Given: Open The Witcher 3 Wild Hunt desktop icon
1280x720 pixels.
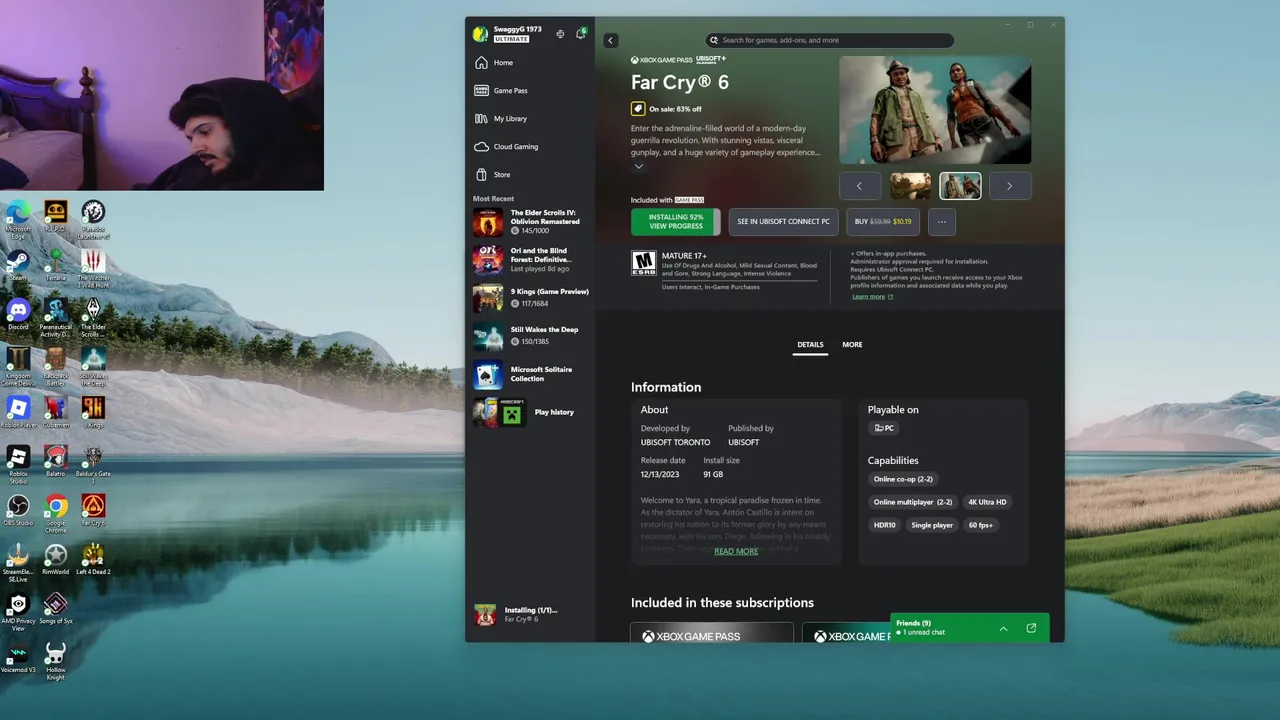Looking at the screenshot, I should tap(93, 269).
